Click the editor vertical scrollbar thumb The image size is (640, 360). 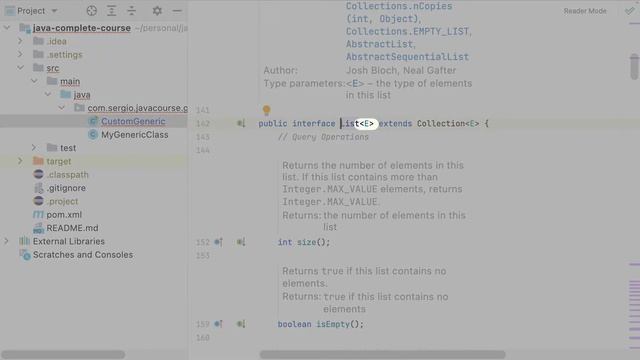[x=634, y=67]
